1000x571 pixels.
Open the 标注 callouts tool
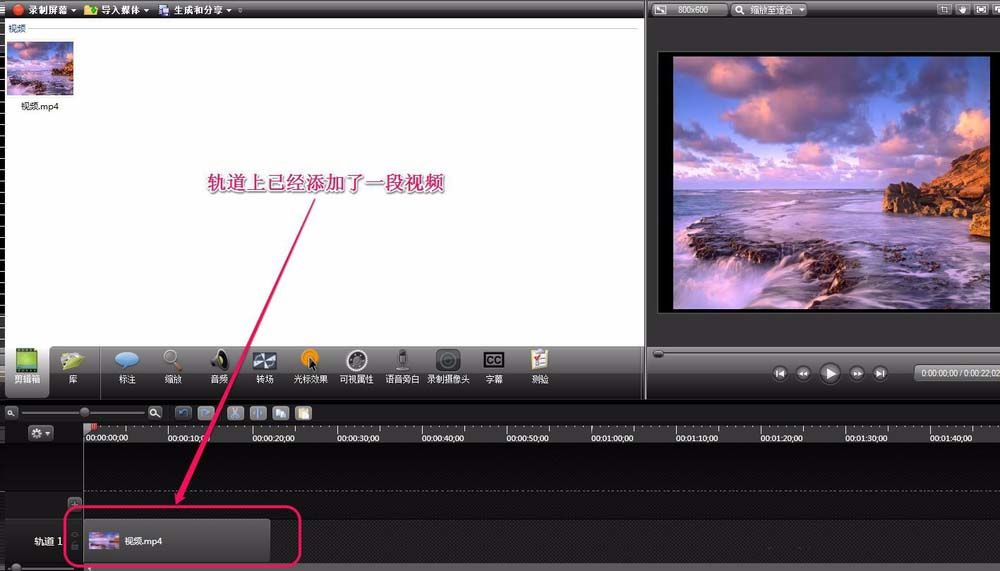(x=127, y=366)
